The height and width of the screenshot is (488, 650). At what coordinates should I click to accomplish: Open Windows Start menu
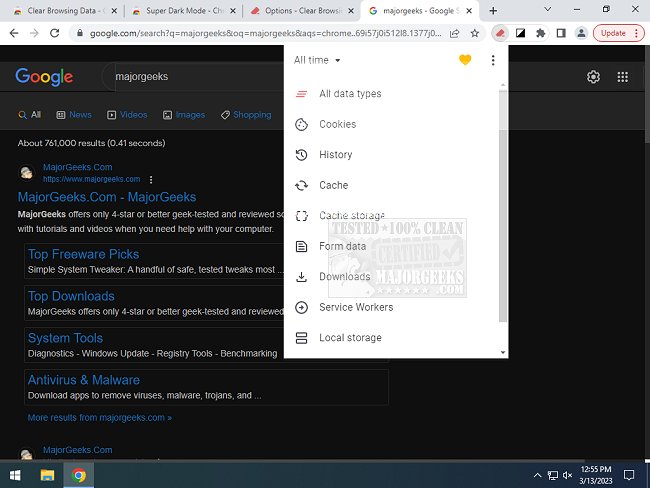click(15, 475)
